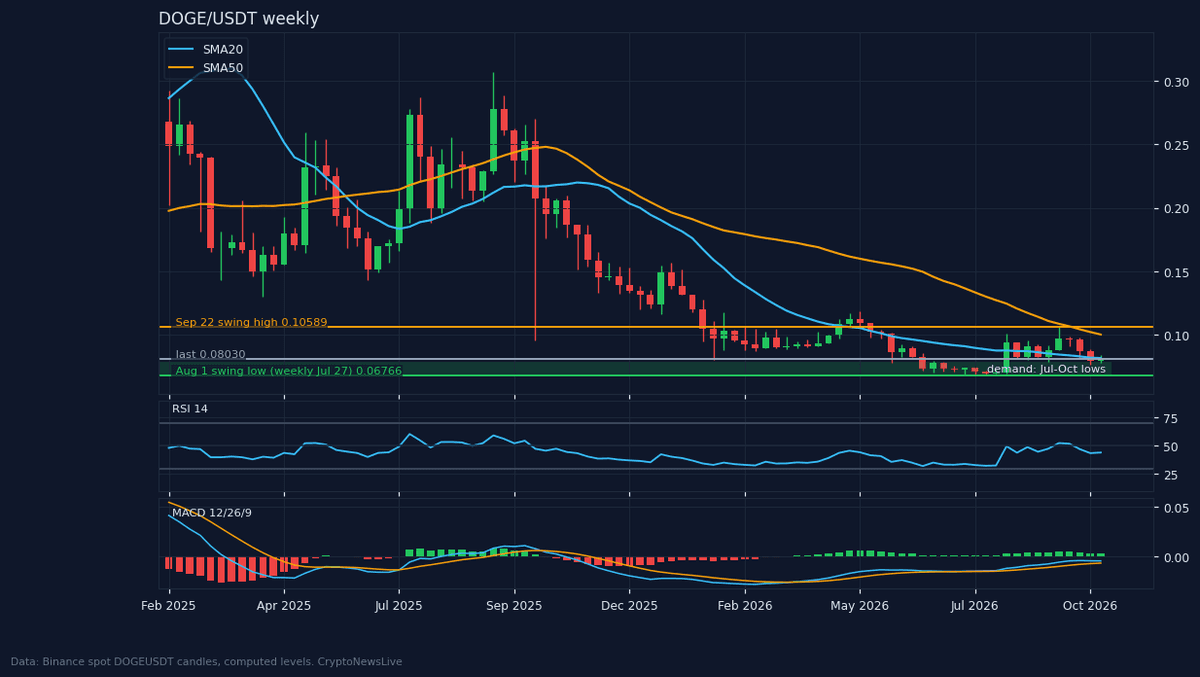The height and width of the screenshot is (677, 1200).
Task: Click the Sep 2025 x-axis label
Action: coord(514,605)
